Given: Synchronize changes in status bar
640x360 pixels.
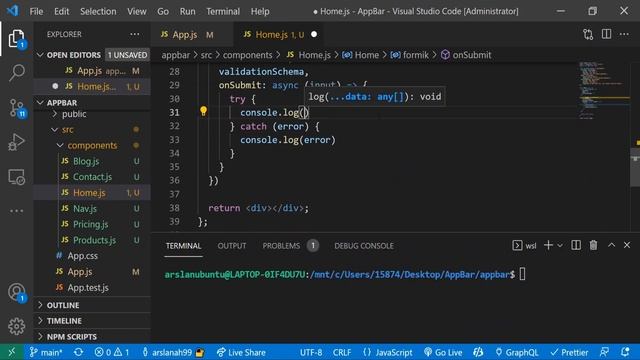Looking at the screenshot, I should [78, 352].
